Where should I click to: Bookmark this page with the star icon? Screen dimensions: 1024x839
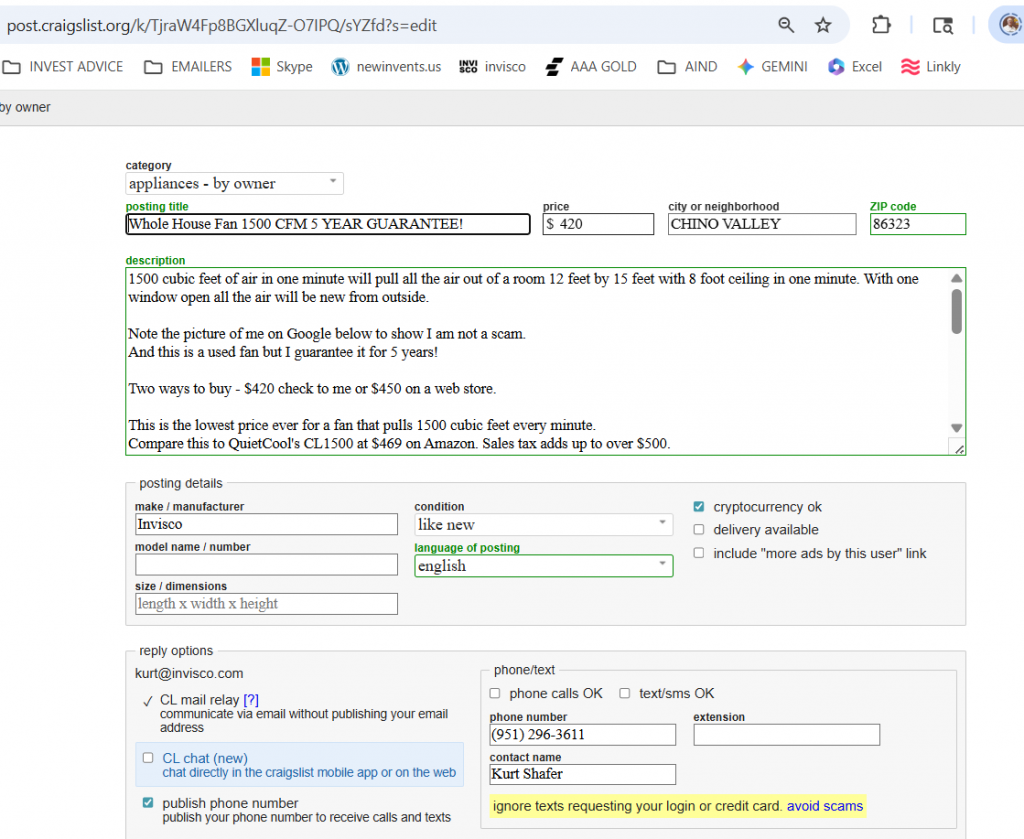pos(823,25)
